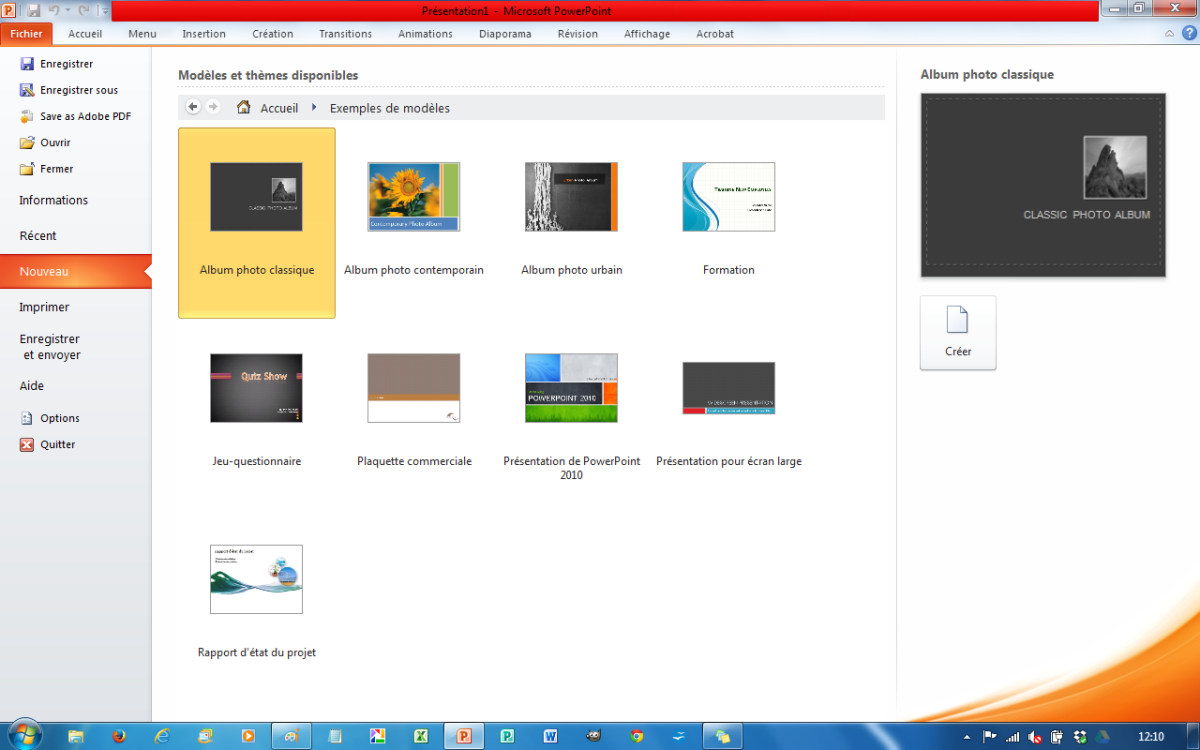Switch to the Accueil ribbon tab

tap(85, 33)
